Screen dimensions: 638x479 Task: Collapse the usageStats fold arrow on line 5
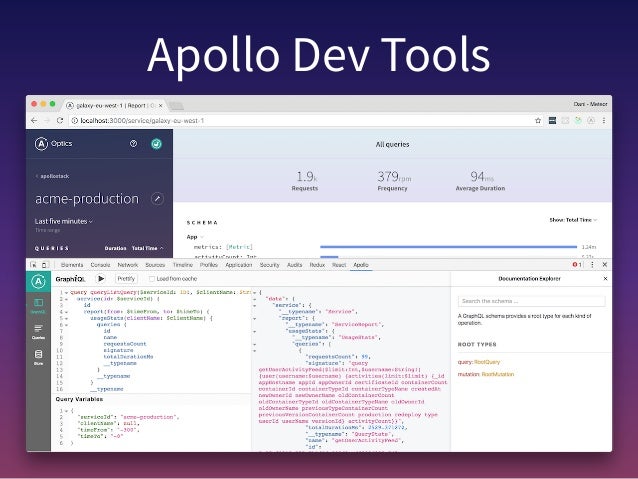click(66, 318)
